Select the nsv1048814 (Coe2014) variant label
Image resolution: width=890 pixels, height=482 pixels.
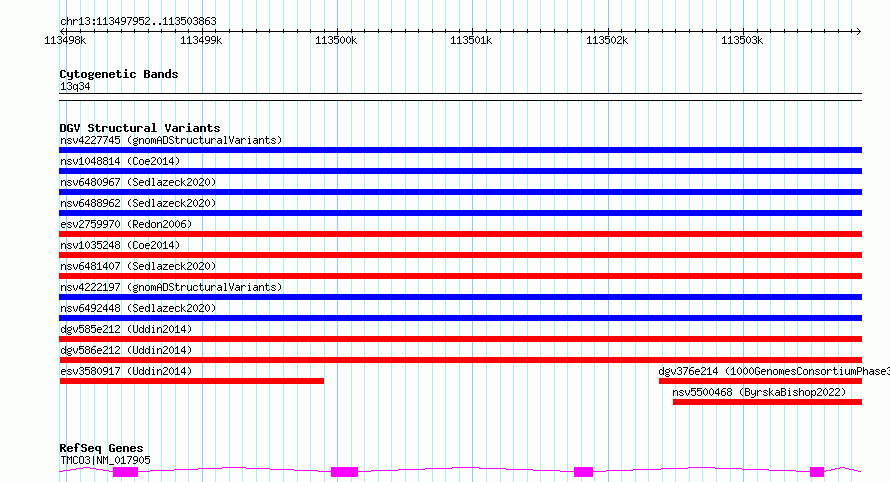pos(120,161)
